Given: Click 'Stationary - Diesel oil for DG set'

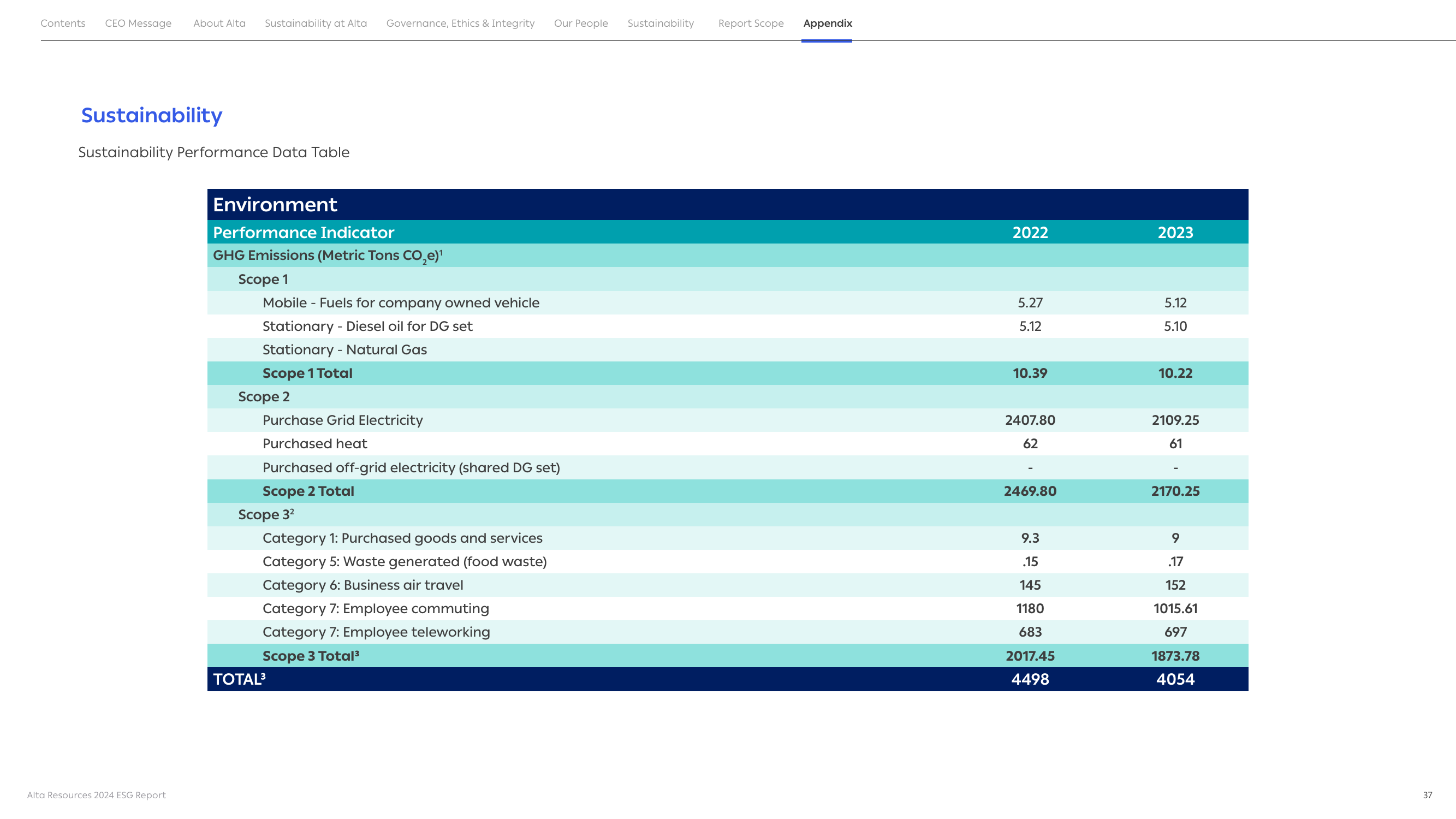Looking at the screenshot, I should 367,326.
